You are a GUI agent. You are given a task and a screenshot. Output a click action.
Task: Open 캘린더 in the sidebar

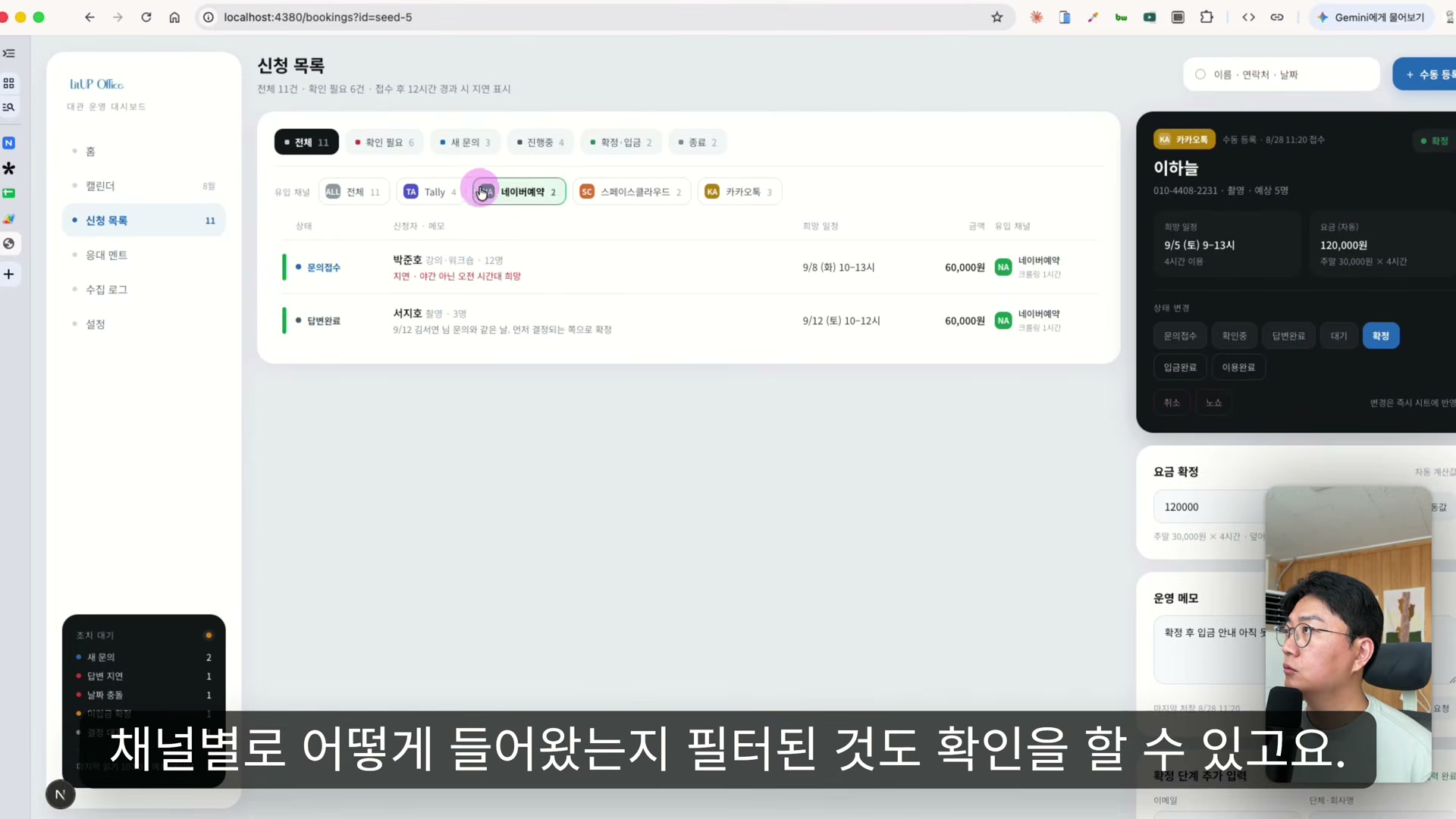(x=143, y=186)
